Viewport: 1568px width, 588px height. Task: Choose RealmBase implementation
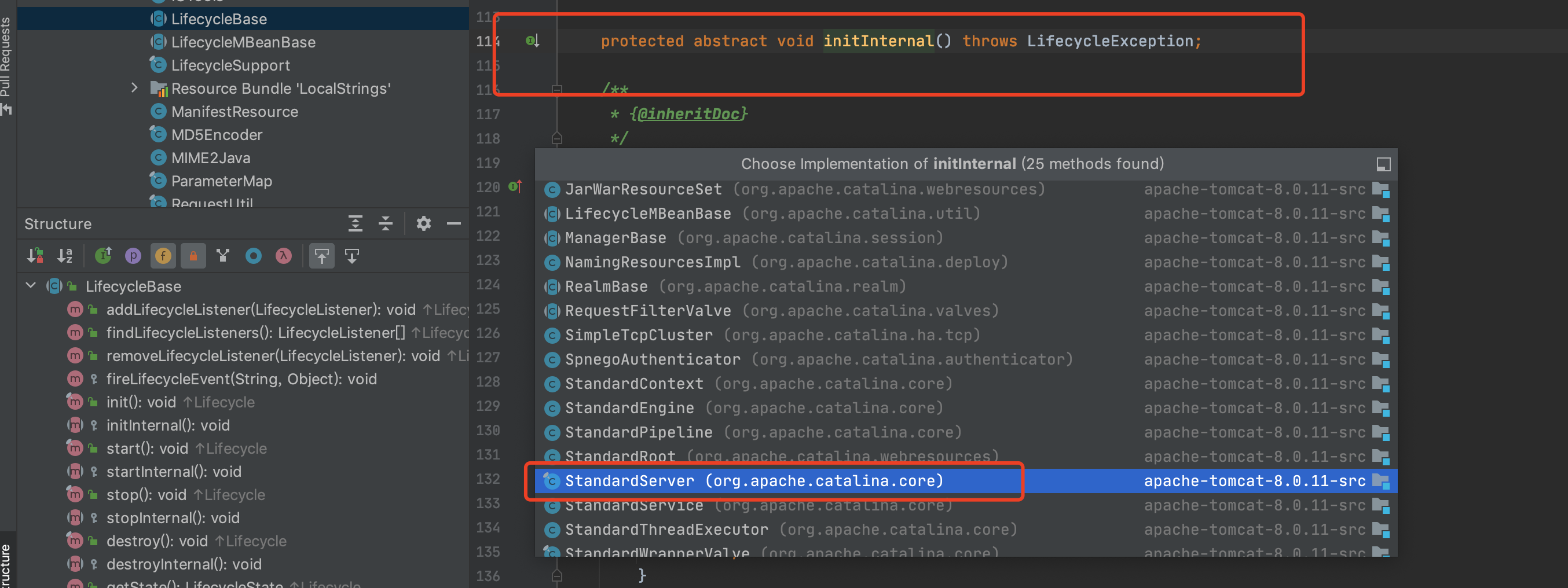click(x=966, y=286)
